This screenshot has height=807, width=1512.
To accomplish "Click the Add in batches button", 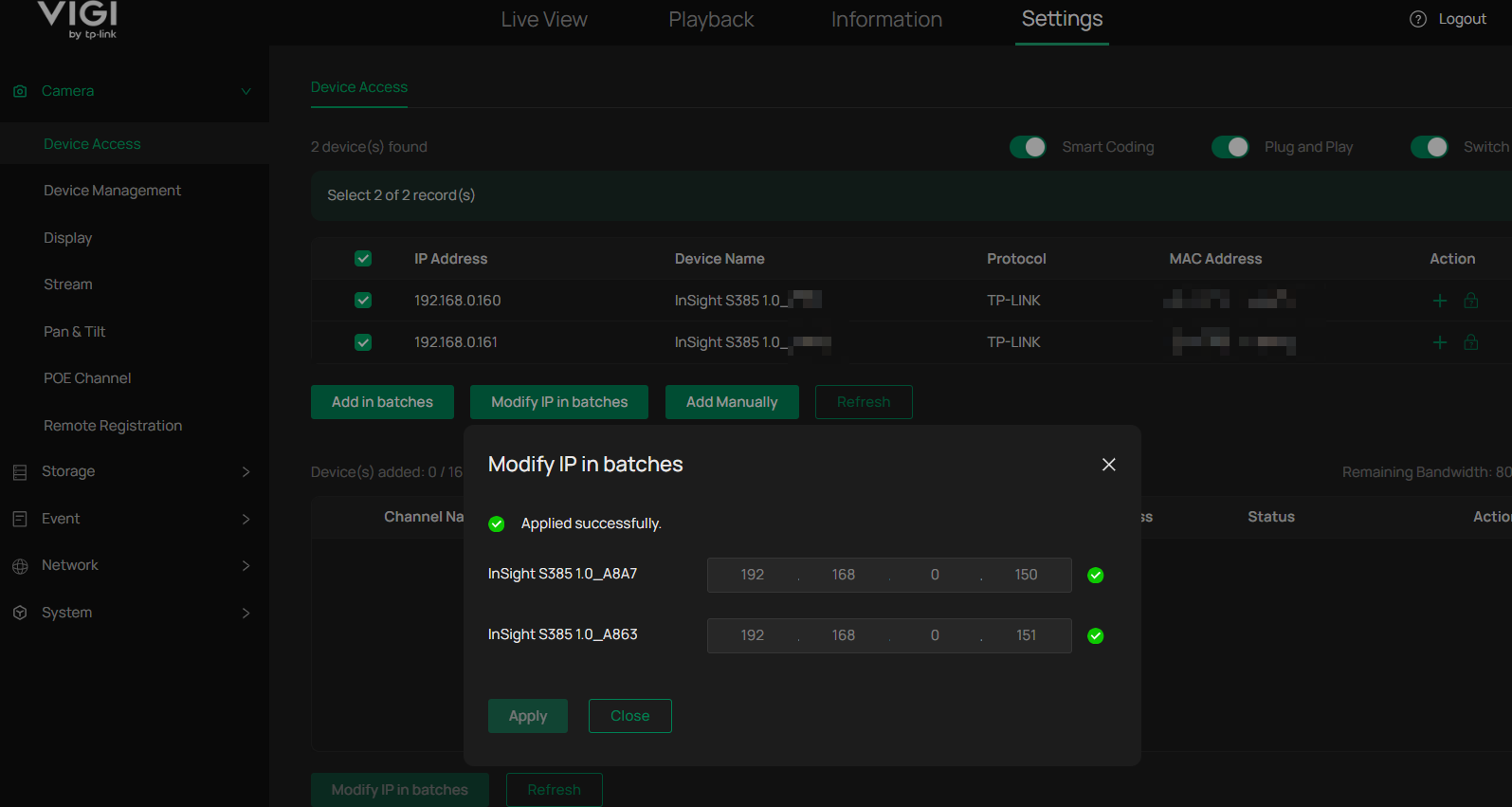I will (x=382, y=402).
